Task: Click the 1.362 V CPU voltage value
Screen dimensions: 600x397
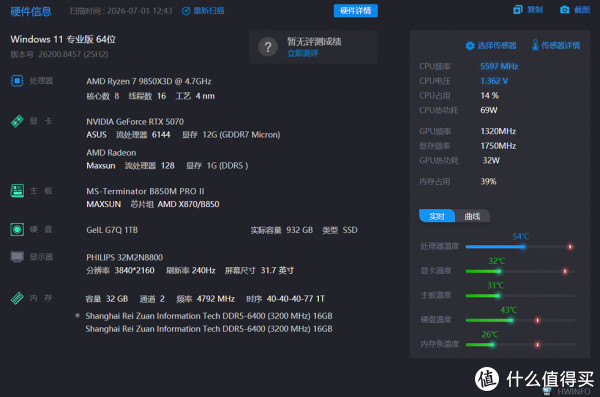Action: coord(494,81)
